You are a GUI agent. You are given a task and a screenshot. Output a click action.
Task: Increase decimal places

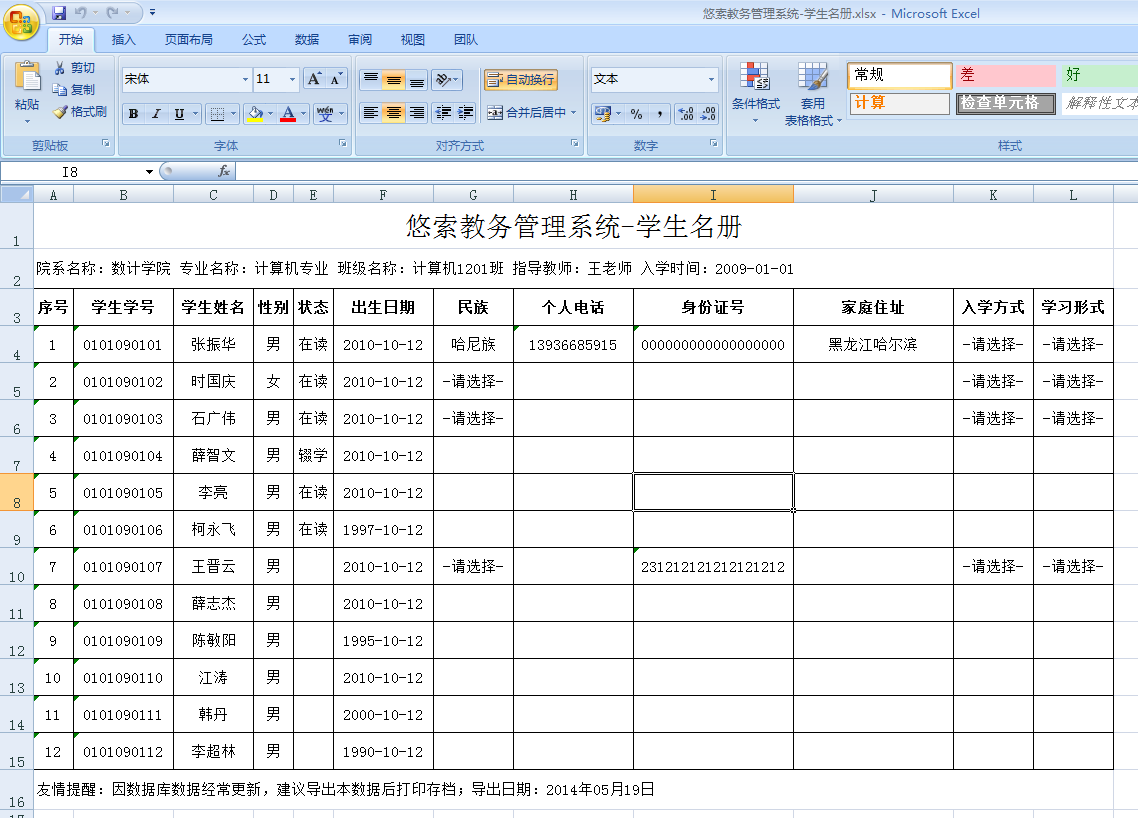pos(685,113)
